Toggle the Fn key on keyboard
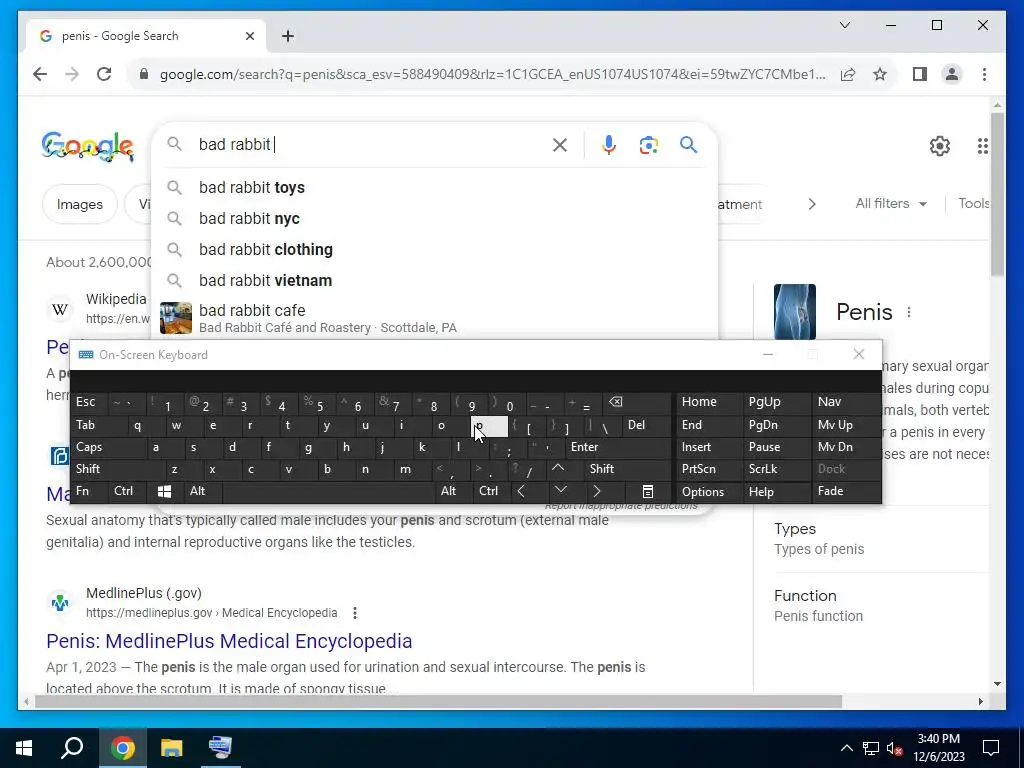Image resolution: width=1024 pixels, height=768 pixels. click(x=89, y=491)
